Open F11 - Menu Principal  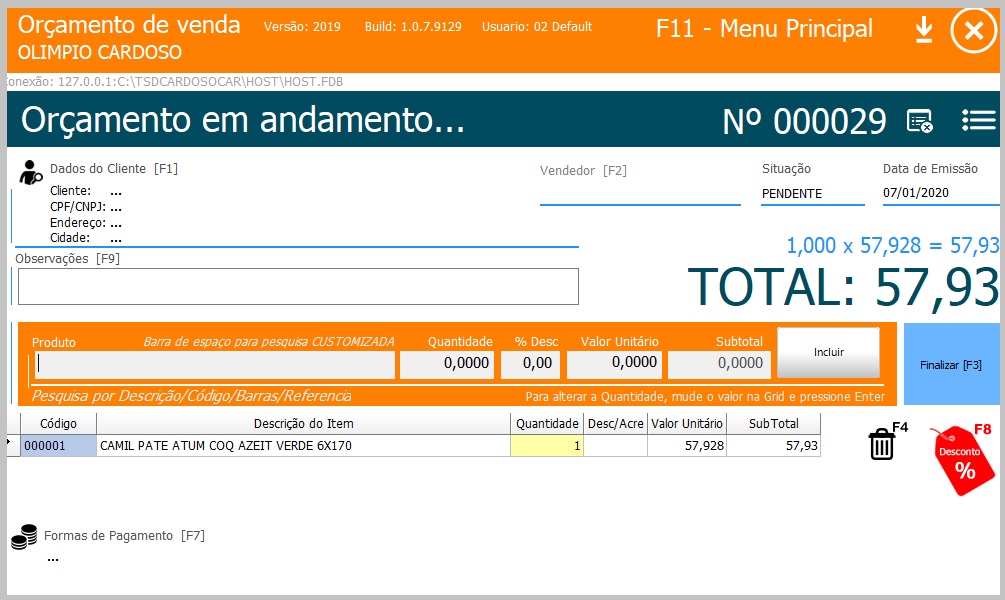click(764, 29)
